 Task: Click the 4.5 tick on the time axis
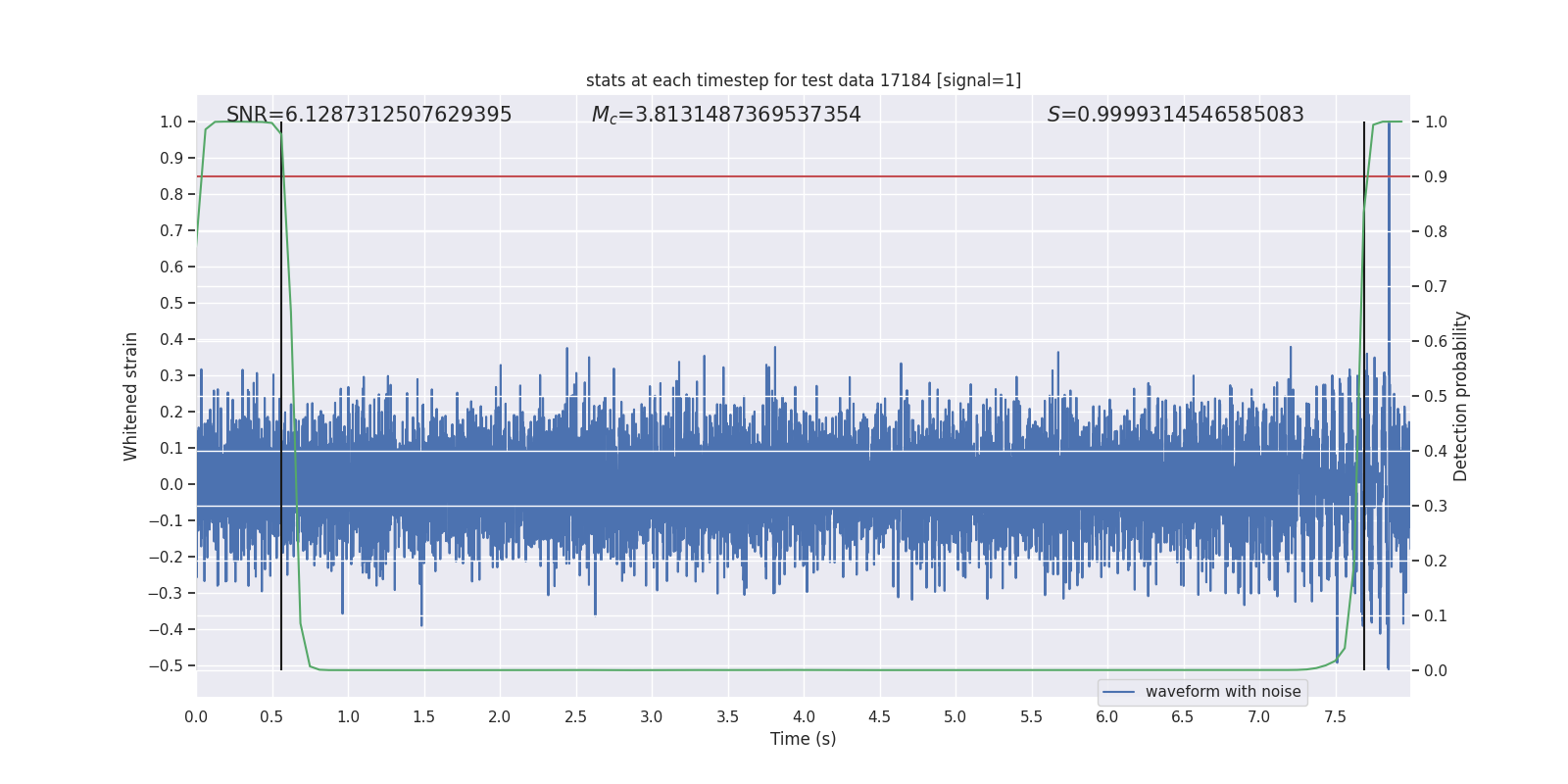tap(879, 716)
